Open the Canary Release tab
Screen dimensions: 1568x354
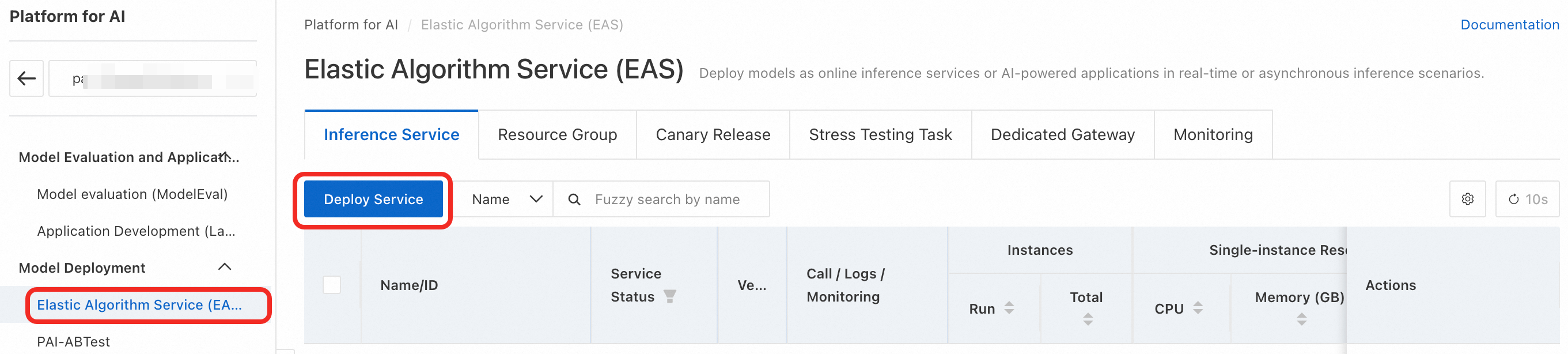[x=712, y=135]
